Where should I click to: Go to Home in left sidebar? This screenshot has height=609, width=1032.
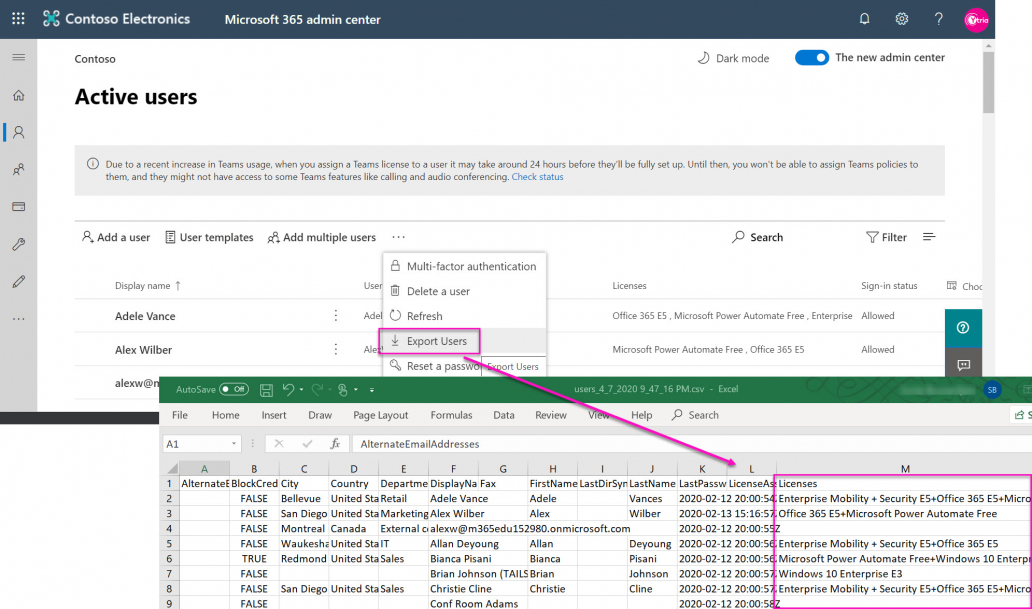[18, 95]
